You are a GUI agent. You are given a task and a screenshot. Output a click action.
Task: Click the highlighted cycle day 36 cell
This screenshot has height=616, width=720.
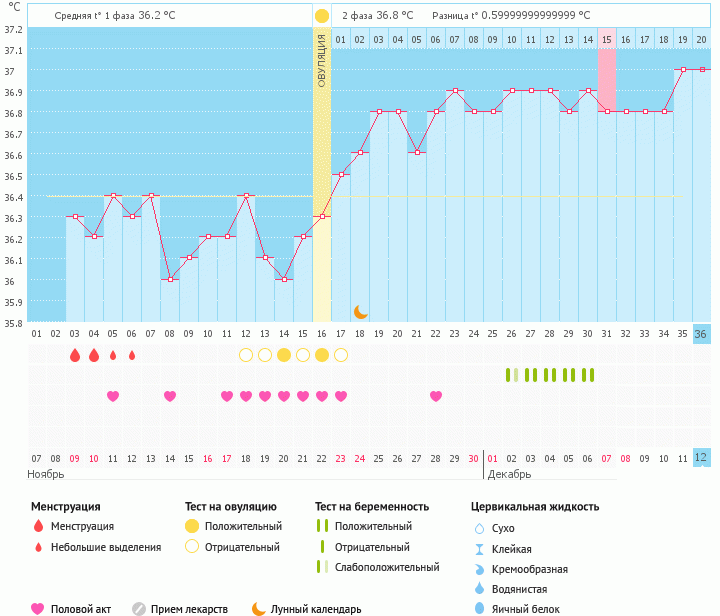click(701, 334)
